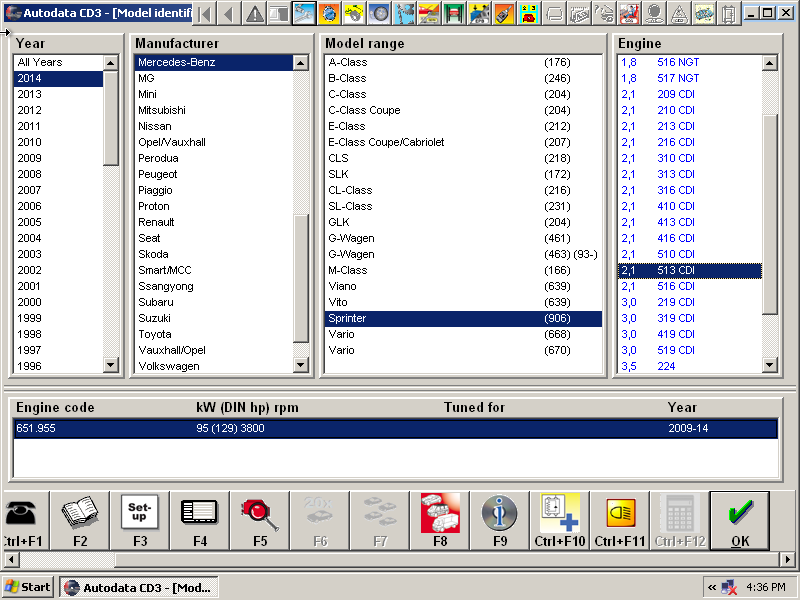Select year 2005
Viewport: 800px width, 600px height.
pyautogui.click(x=58, y=222)
